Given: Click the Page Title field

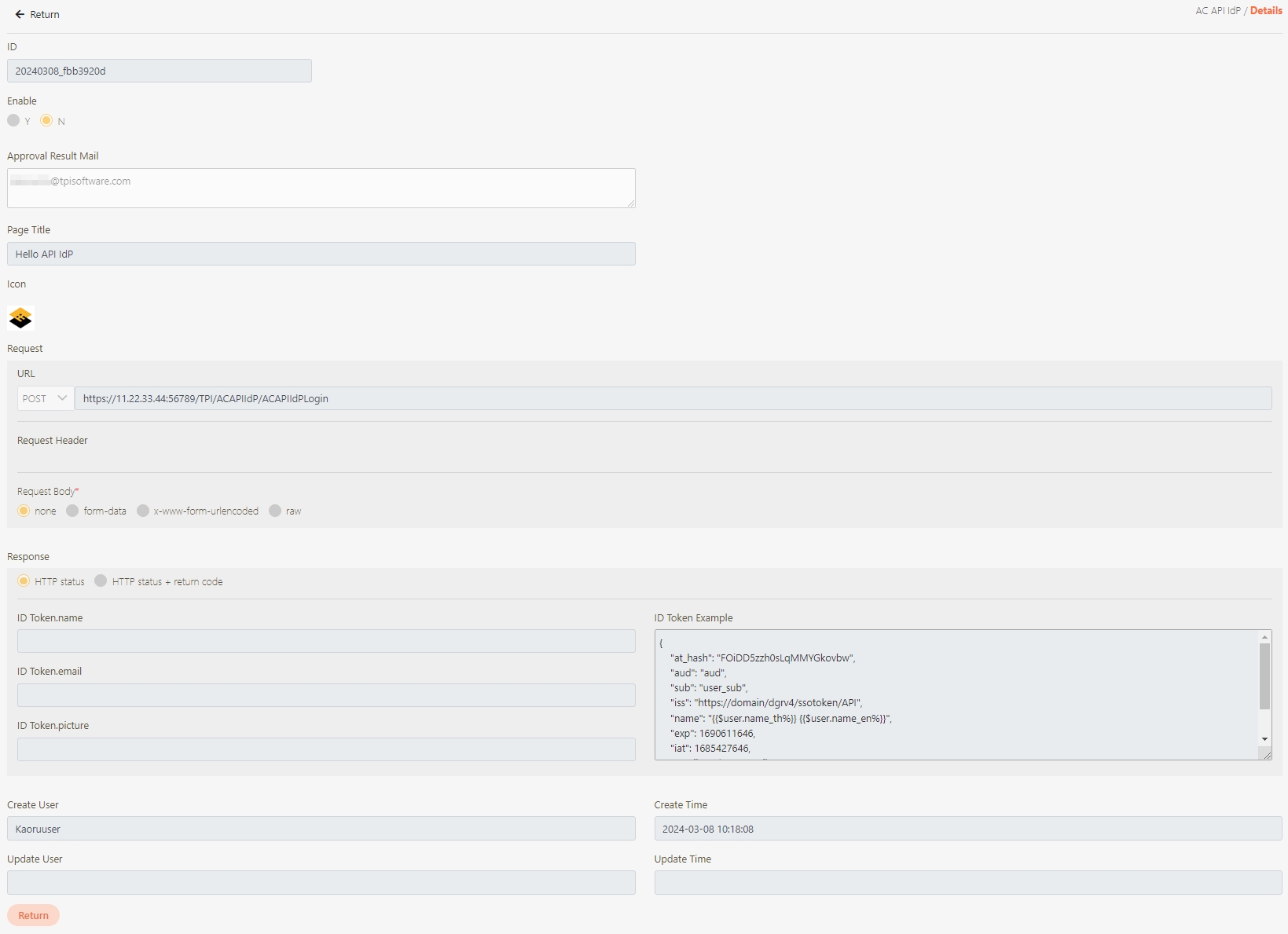Looking at the screenshot, I should point(321,254).
